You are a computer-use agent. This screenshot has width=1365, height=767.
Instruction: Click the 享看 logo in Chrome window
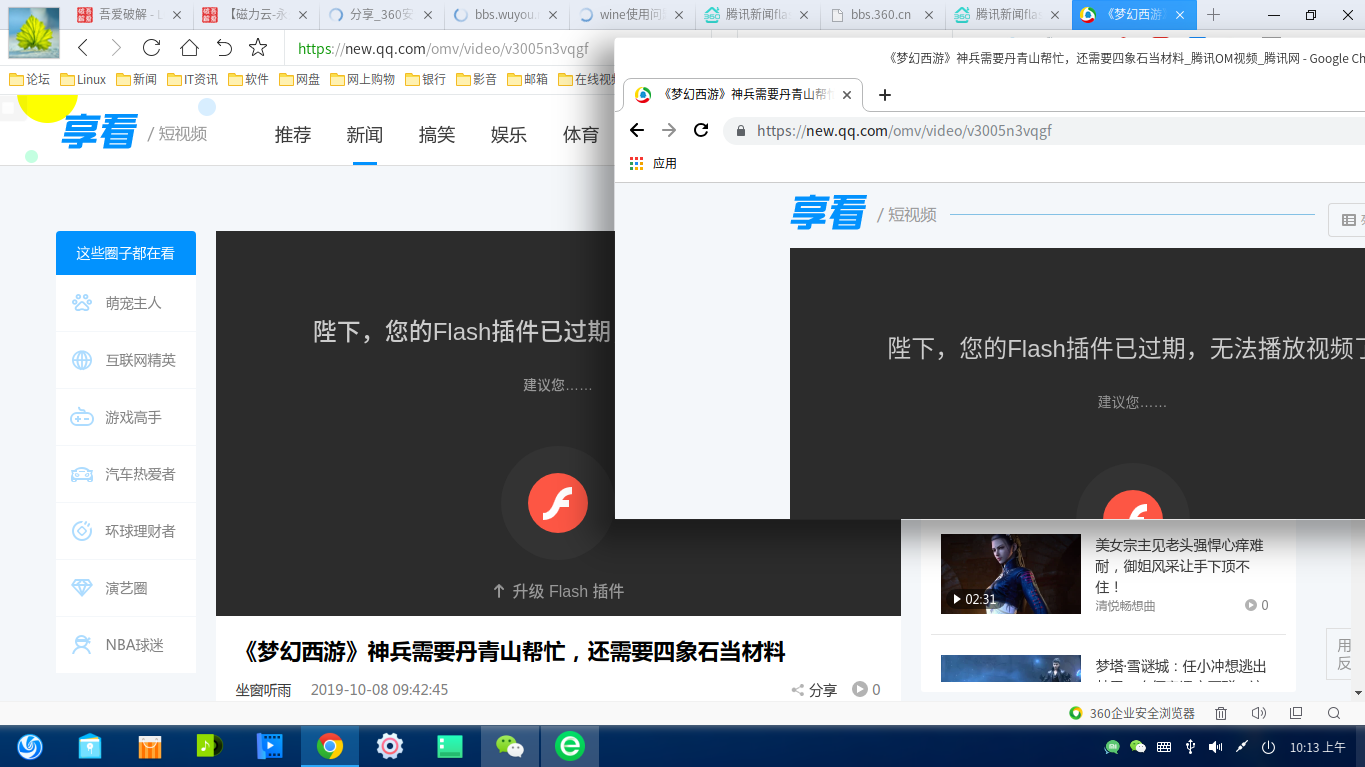pos(827,212)
